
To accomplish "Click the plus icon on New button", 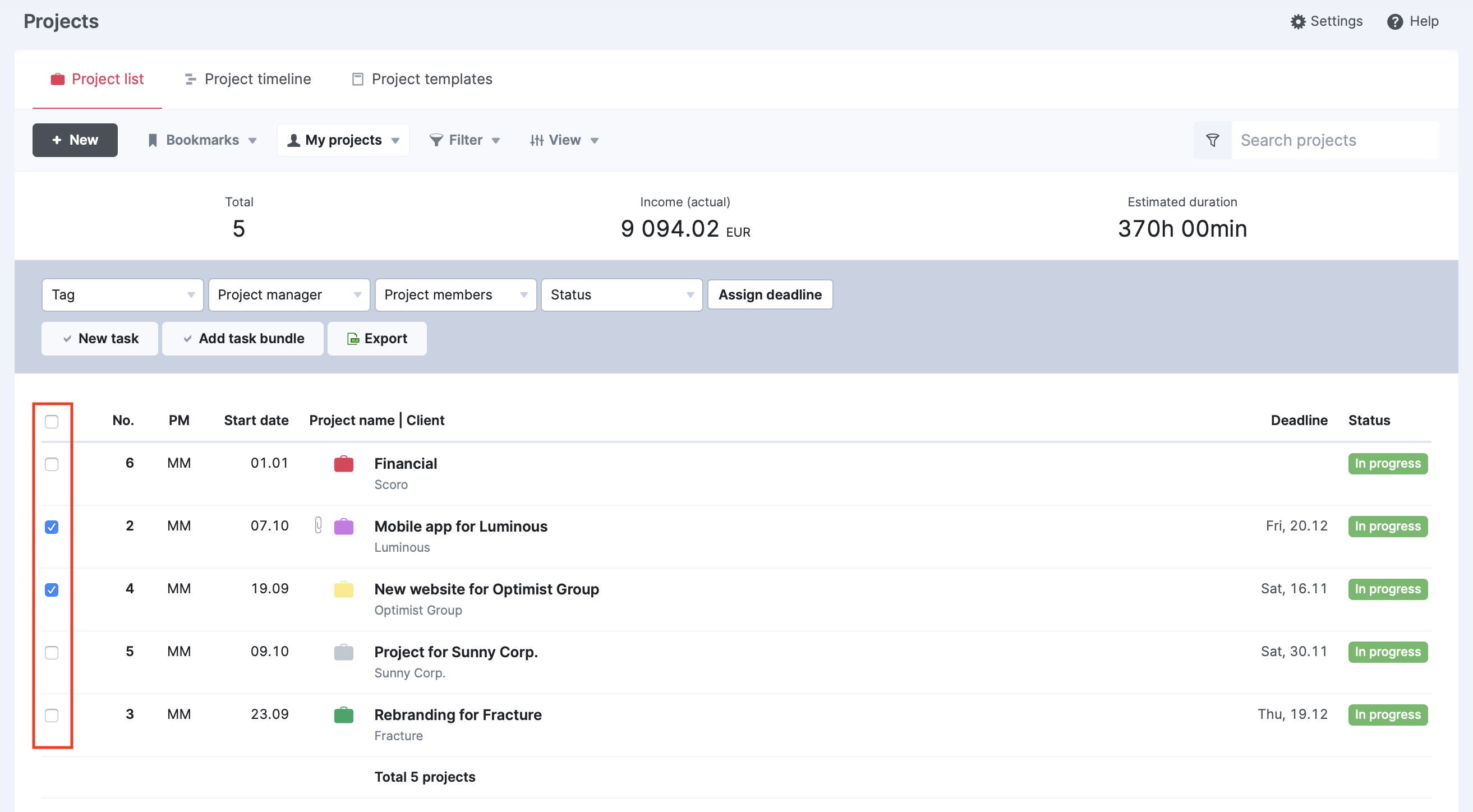I will [x=57, y=140].
